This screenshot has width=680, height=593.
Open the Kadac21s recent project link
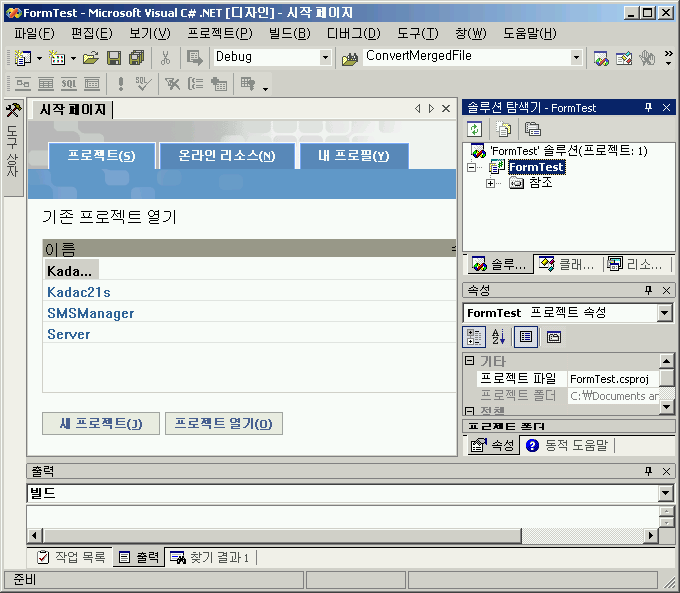click(79, 292)
